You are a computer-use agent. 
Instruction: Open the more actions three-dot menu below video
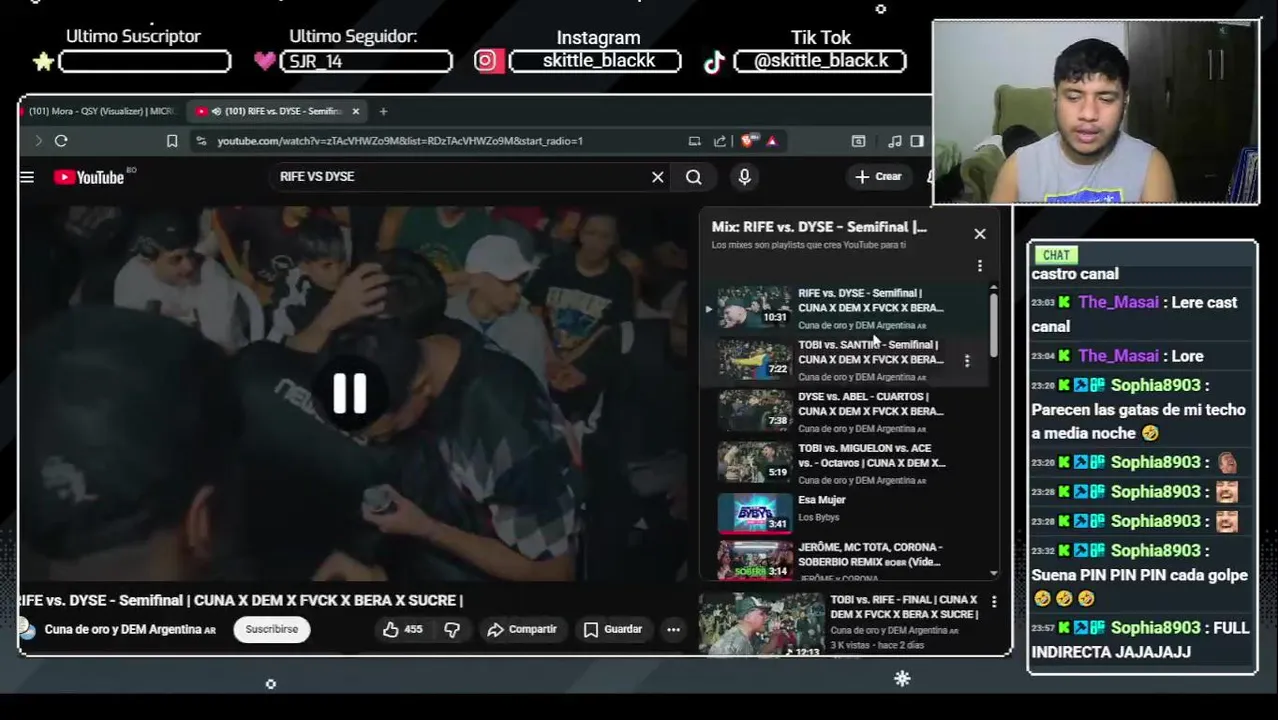click(674, 630)
